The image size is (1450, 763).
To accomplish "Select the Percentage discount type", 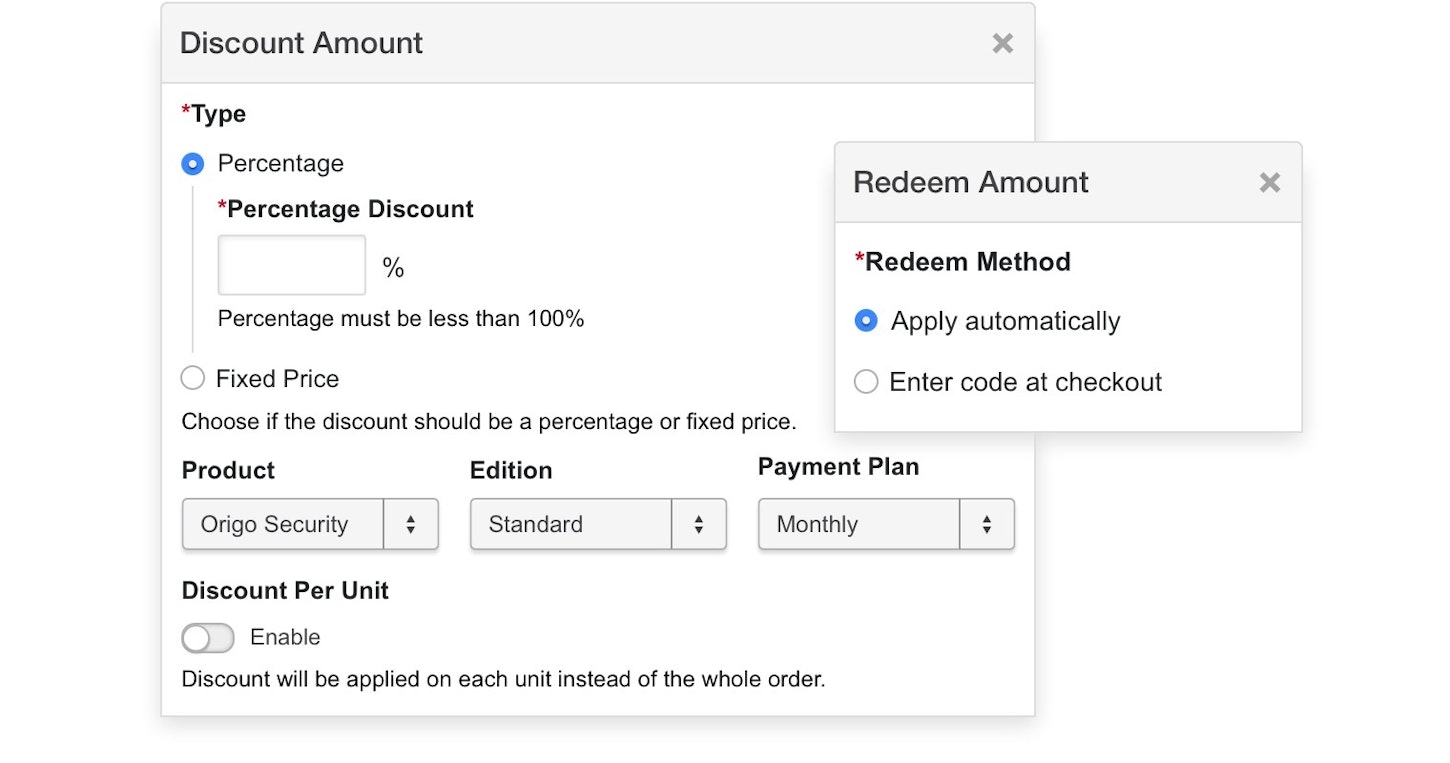I will click(193, 164).
